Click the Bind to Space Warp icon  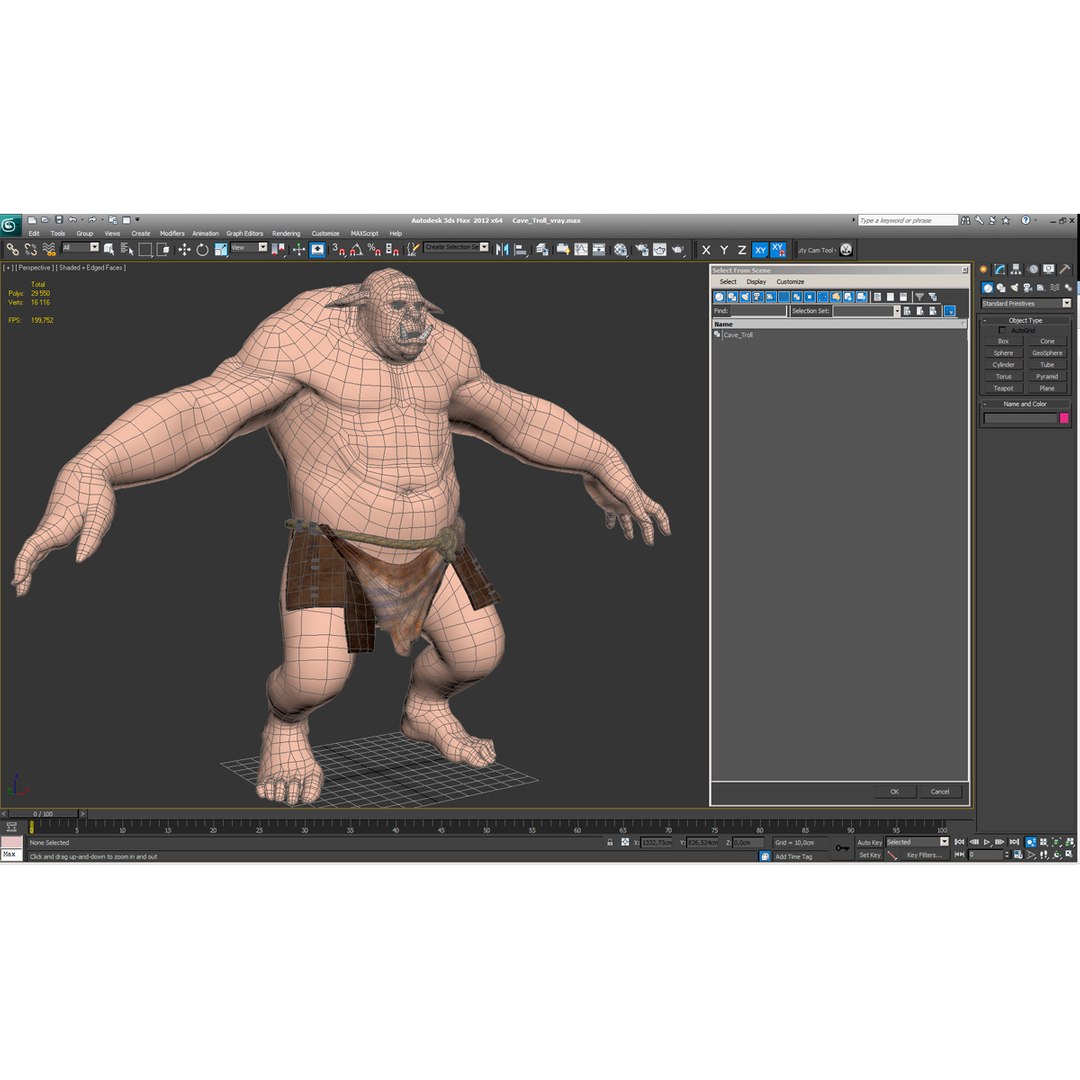click(49, 249)
